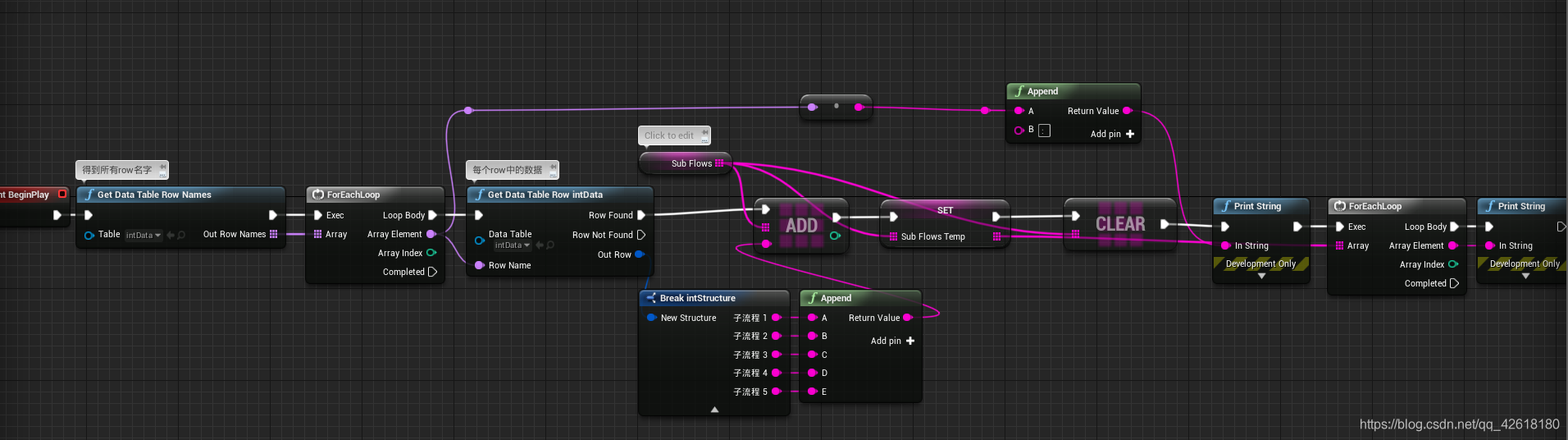Click ADD node green index output pin
Screen dimensions: 1568x440
pyautogui.click(x=835, y=236)
